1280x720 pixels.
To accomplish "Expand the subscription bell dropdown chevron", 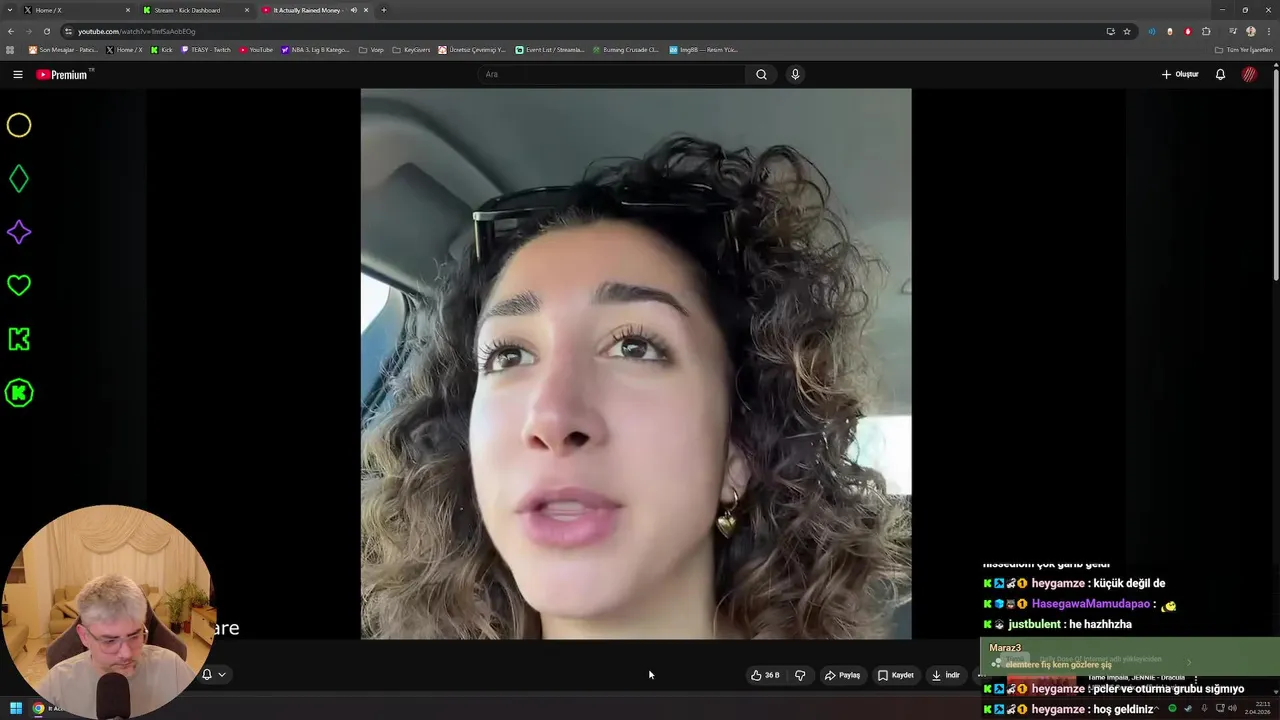I will click(222, 674).
